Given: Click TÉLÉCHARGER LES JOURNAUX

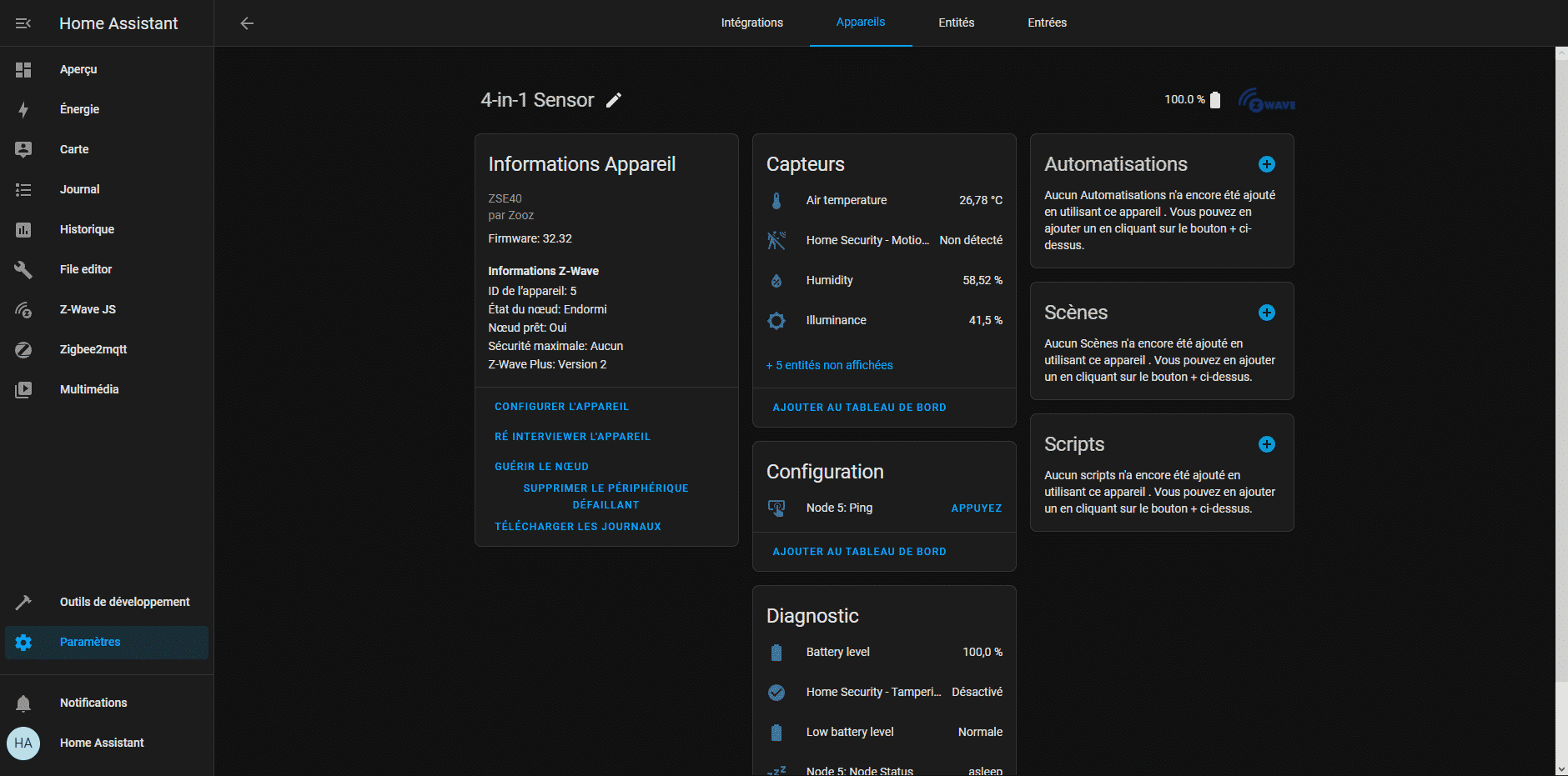Looking at the screenshot, I should click(578, 527).
